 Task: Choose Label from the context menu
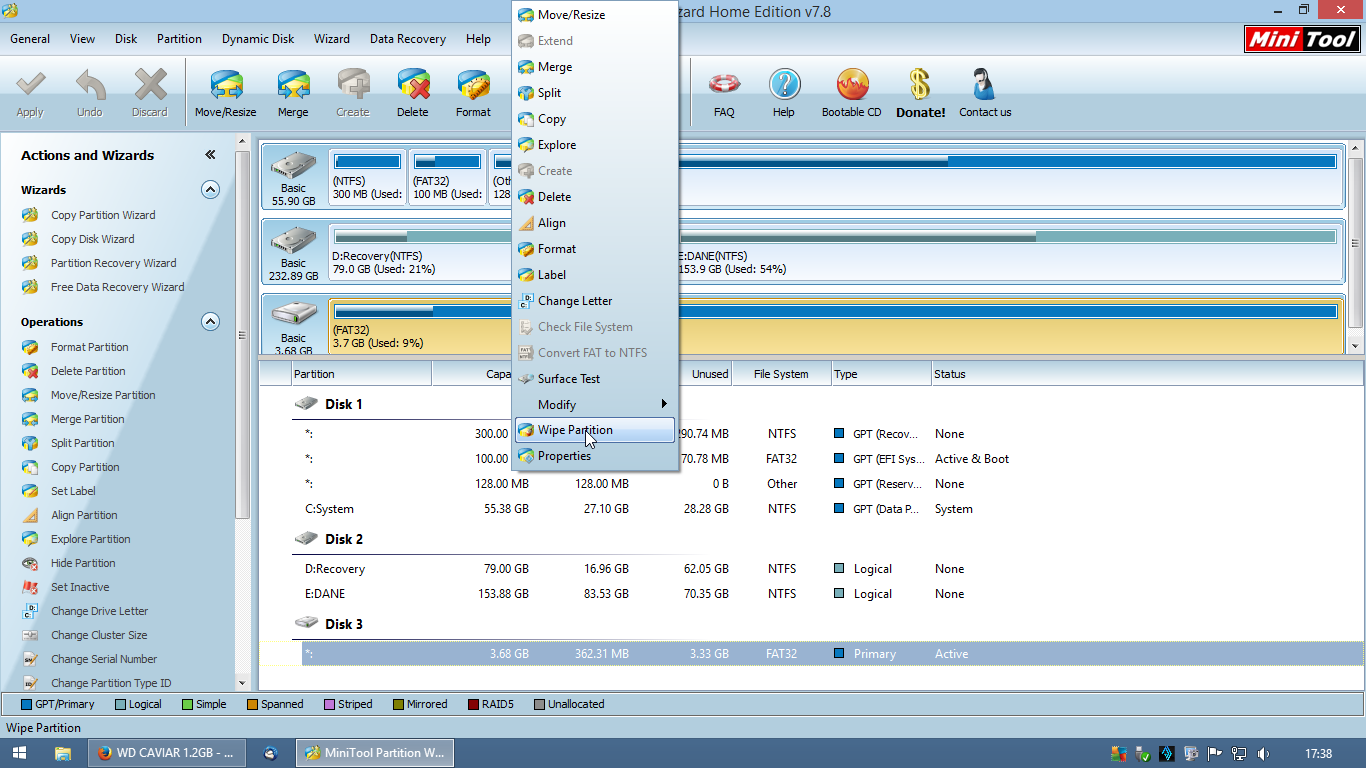594,274
